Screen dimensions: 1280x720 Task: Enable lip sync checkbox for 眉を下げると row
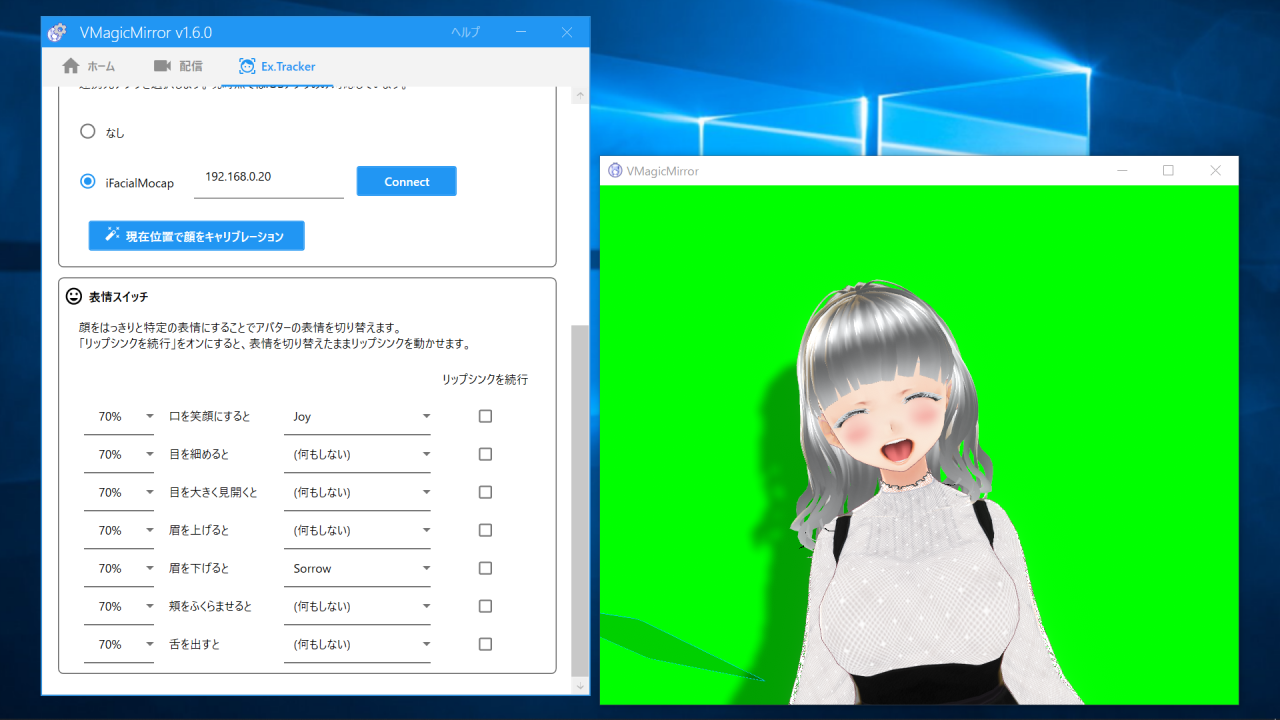(485, 568)
